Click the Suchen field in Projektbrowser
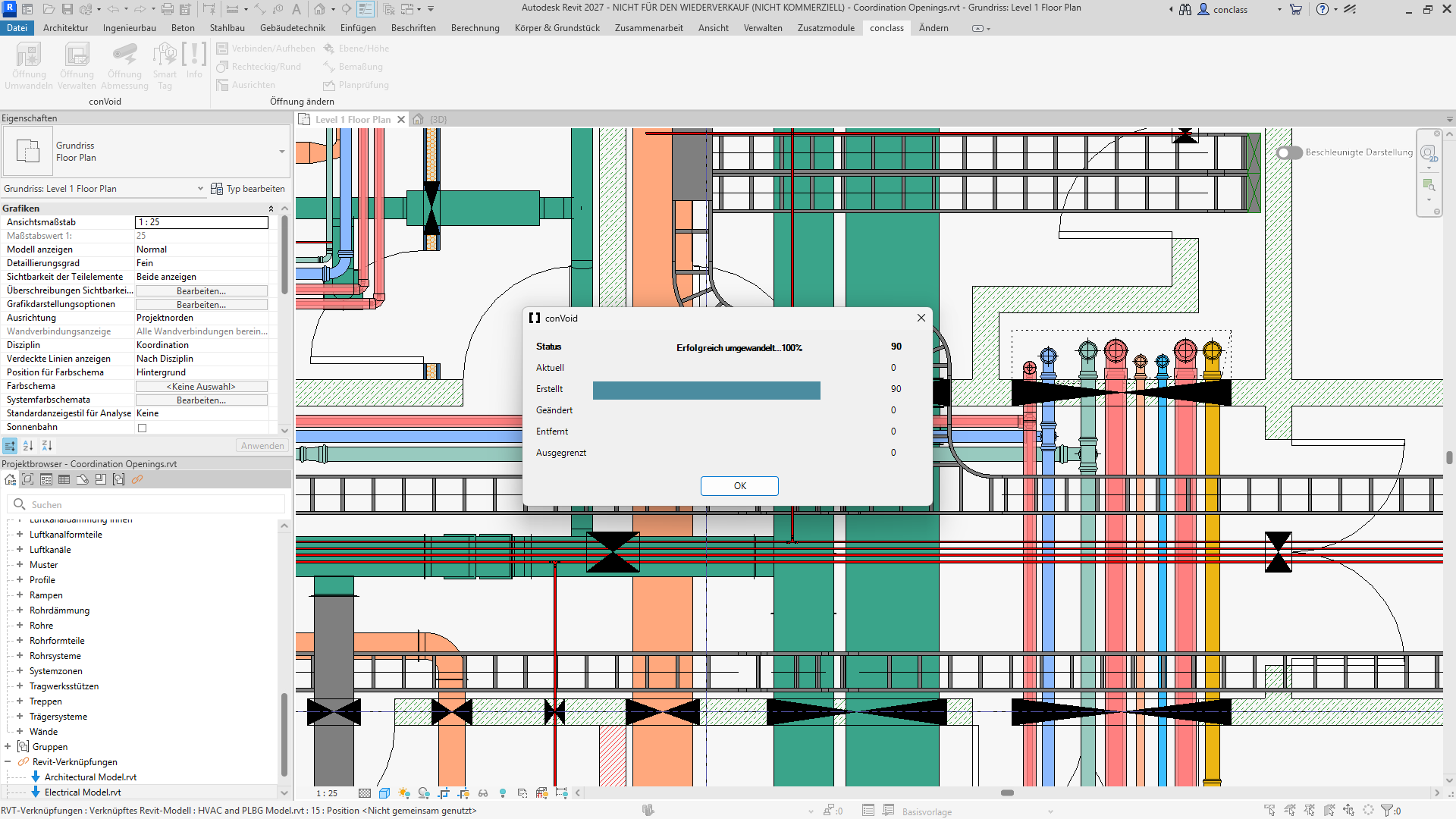1456x819 pixels. [147, 504]
